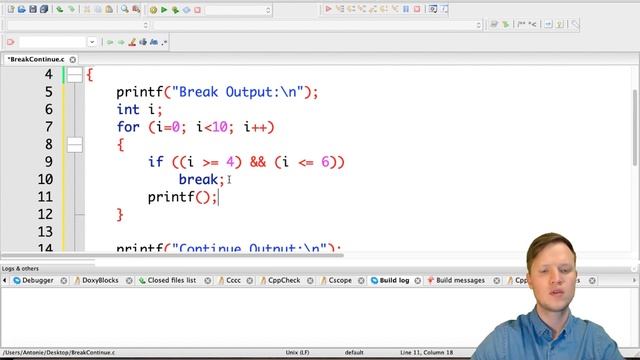Click the Save all files icon
The image size is (640, 360).
coord(44,9)
